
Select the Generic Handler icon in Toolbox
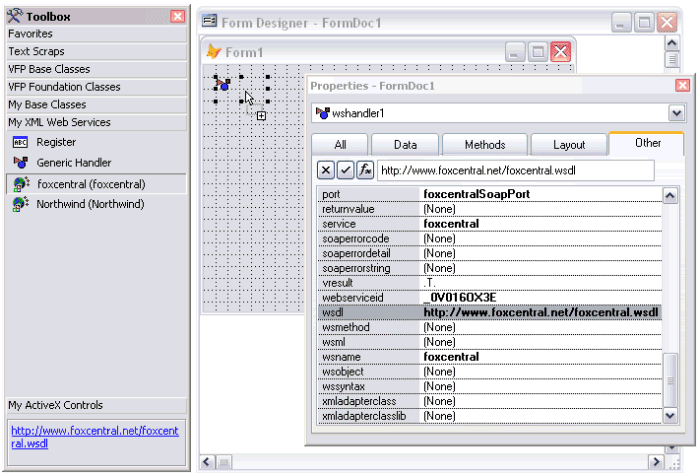[x=21, y=162]
